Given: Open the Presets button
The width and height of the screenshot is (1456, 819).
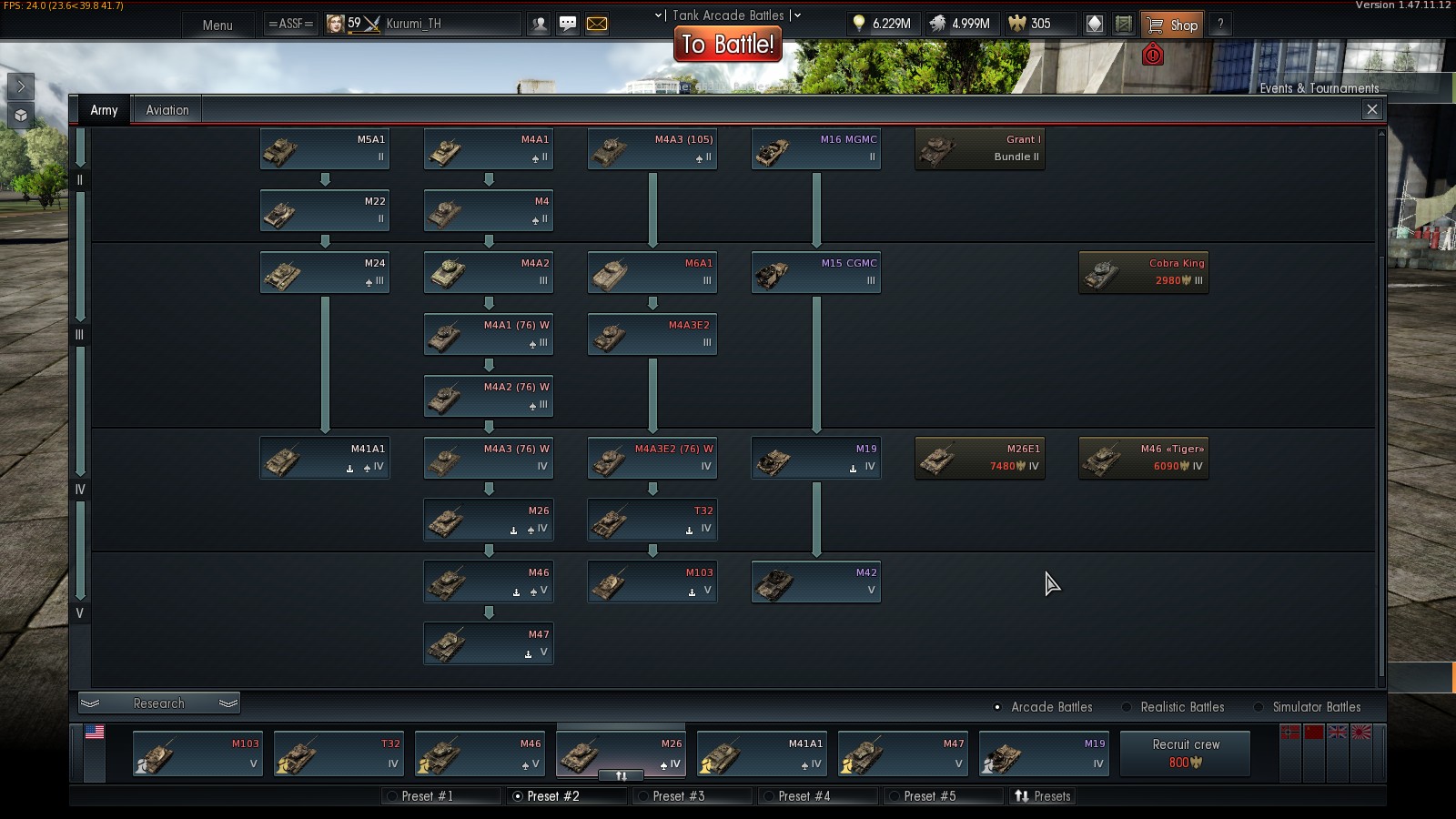Looking at the screenshot, I should pos(1043,796).
